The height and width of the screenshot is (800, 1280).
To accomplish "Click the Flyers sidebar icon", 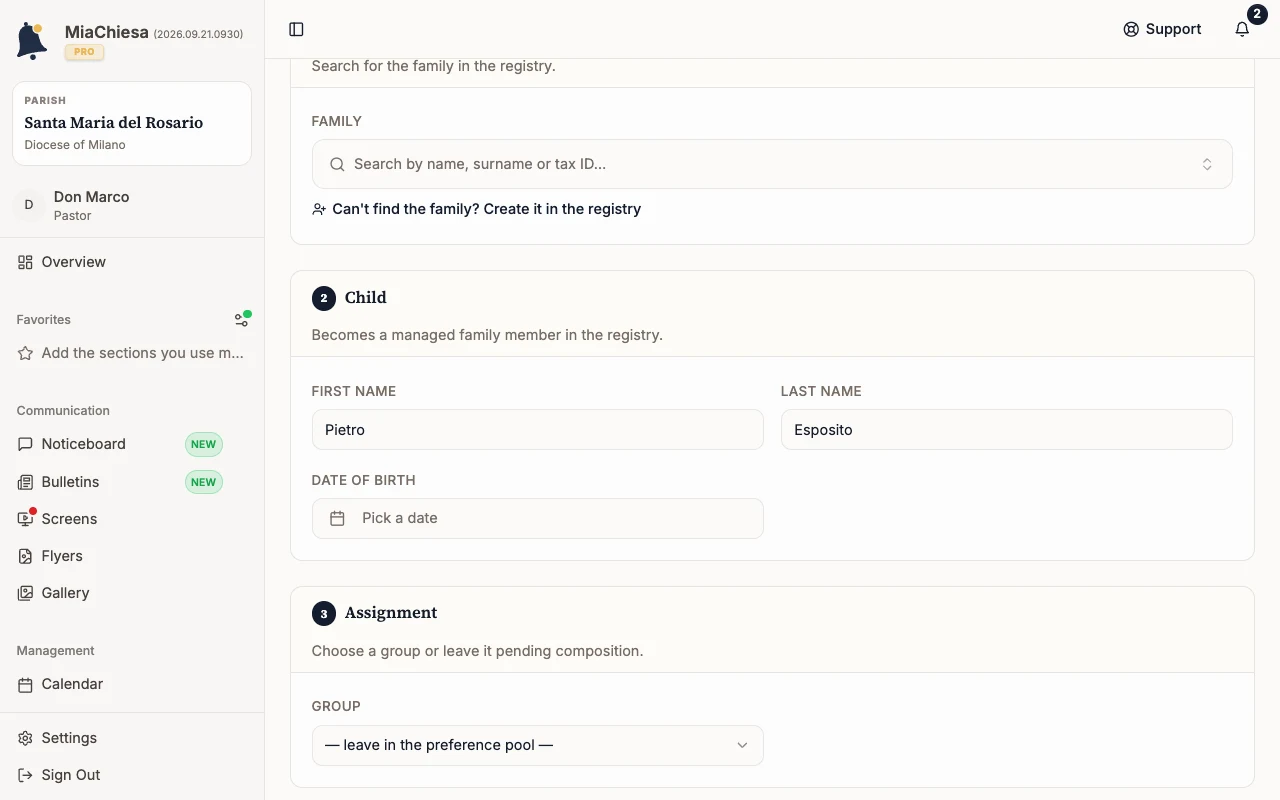I will 25,556.
